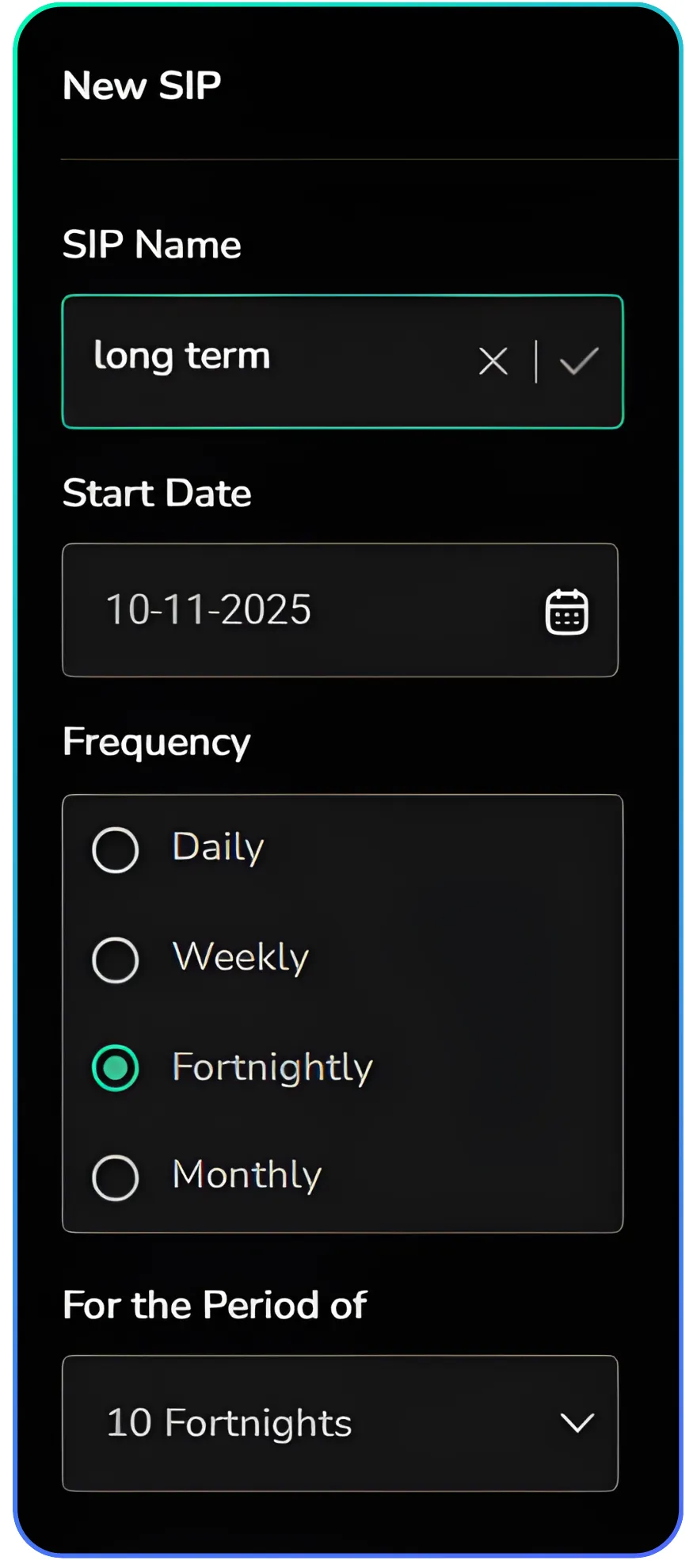The height and width of the screenshot is (1568, 697).
Task: Click the Start Date field showing 10-11-2025
Action: [301, 610]
